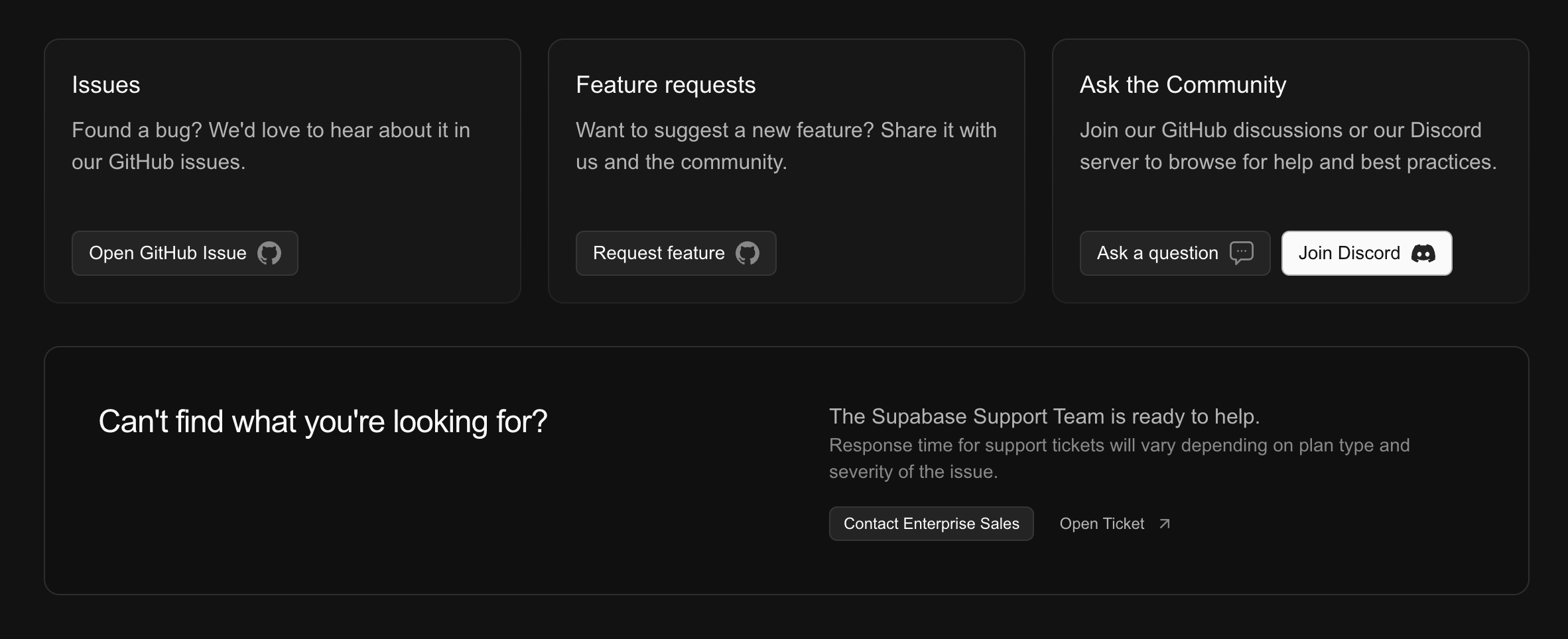Click the Issues card description text

click(x=271, y=145)
